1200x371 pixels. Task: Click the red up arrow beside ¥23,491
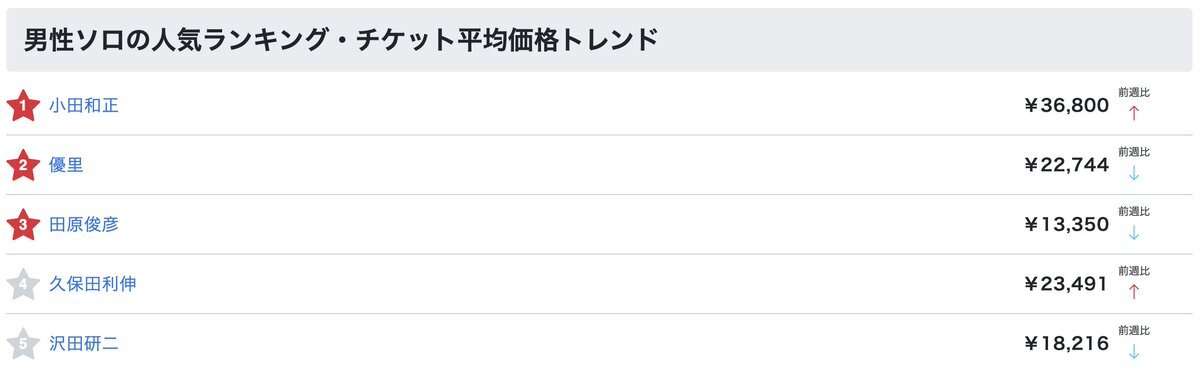pyautogui.click(x=1133, y=292)
